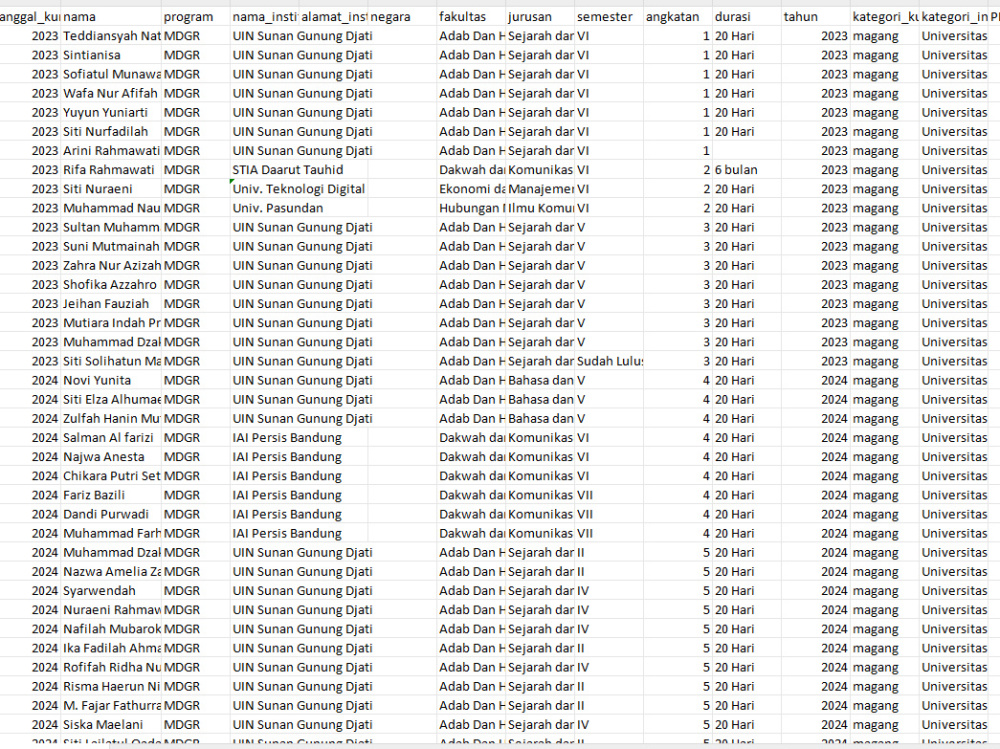Viewport: 1000px width, 749px height.
Task: Click the 'negara' header cell
Action: [x=402, y=17]
